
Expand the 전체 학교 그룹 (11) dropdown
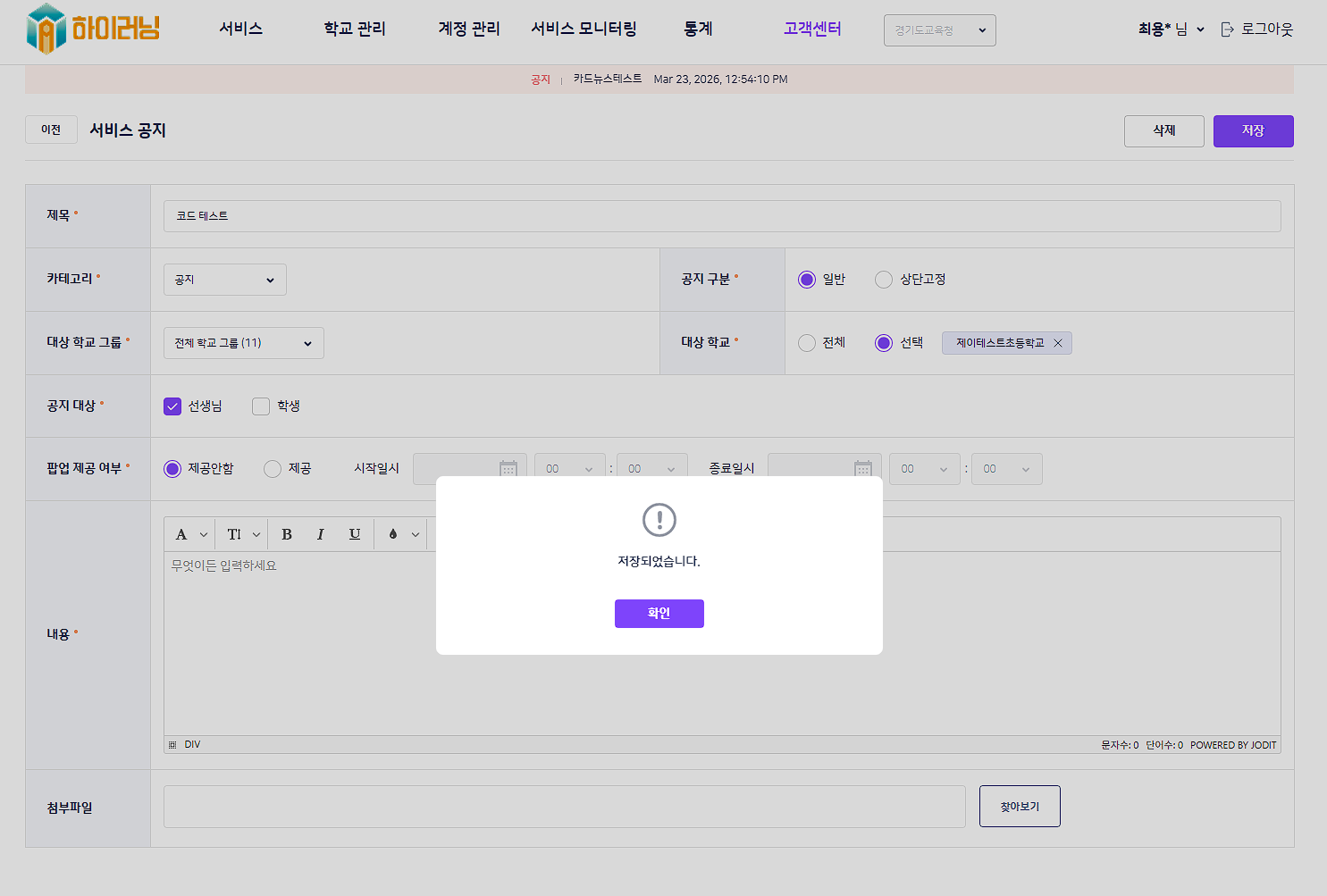tap(243, 343)
